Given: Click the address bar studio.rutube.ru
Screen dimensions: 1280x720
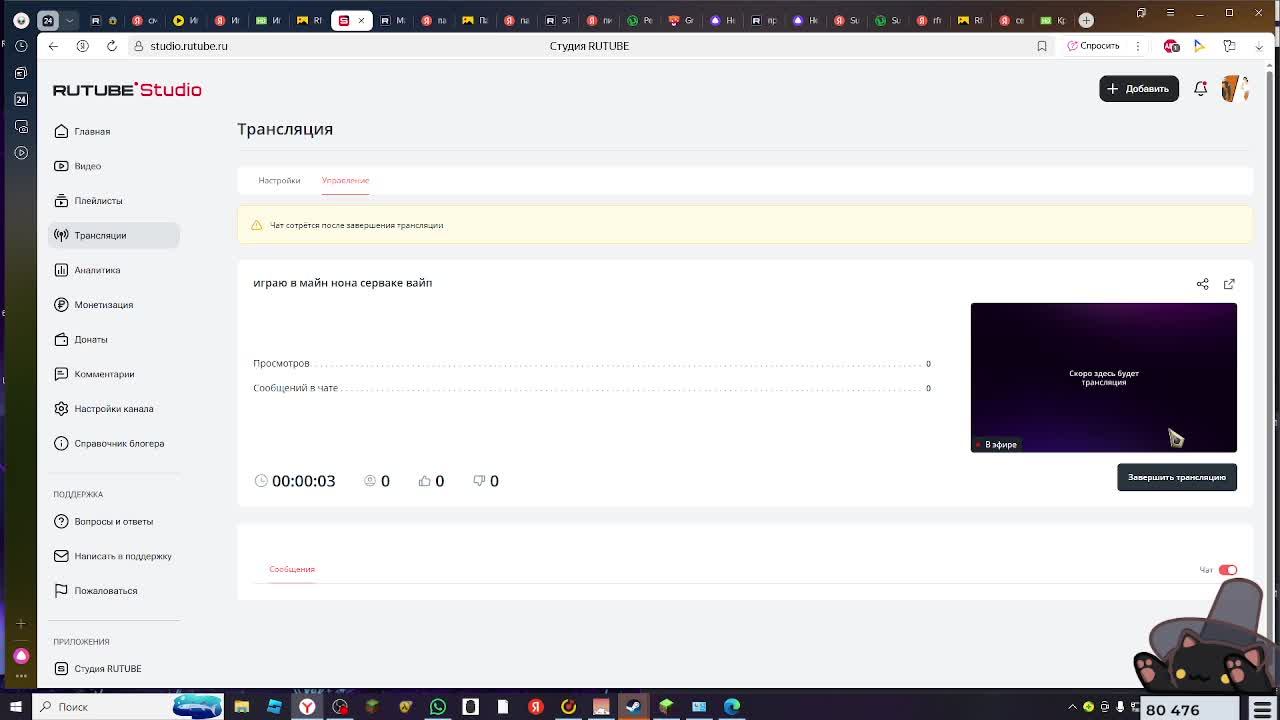Looking at the screenshot, I should (x=189, y=46).
